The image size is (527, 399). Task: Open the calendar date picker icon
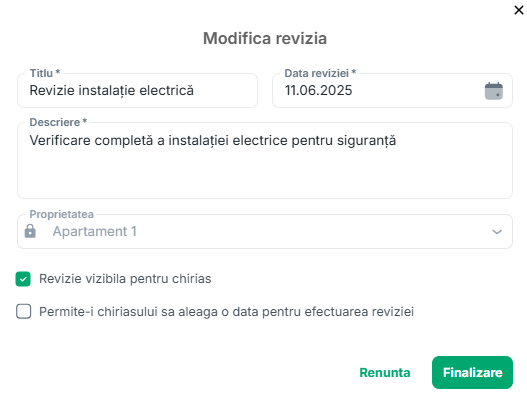click(x=493, y=91)
